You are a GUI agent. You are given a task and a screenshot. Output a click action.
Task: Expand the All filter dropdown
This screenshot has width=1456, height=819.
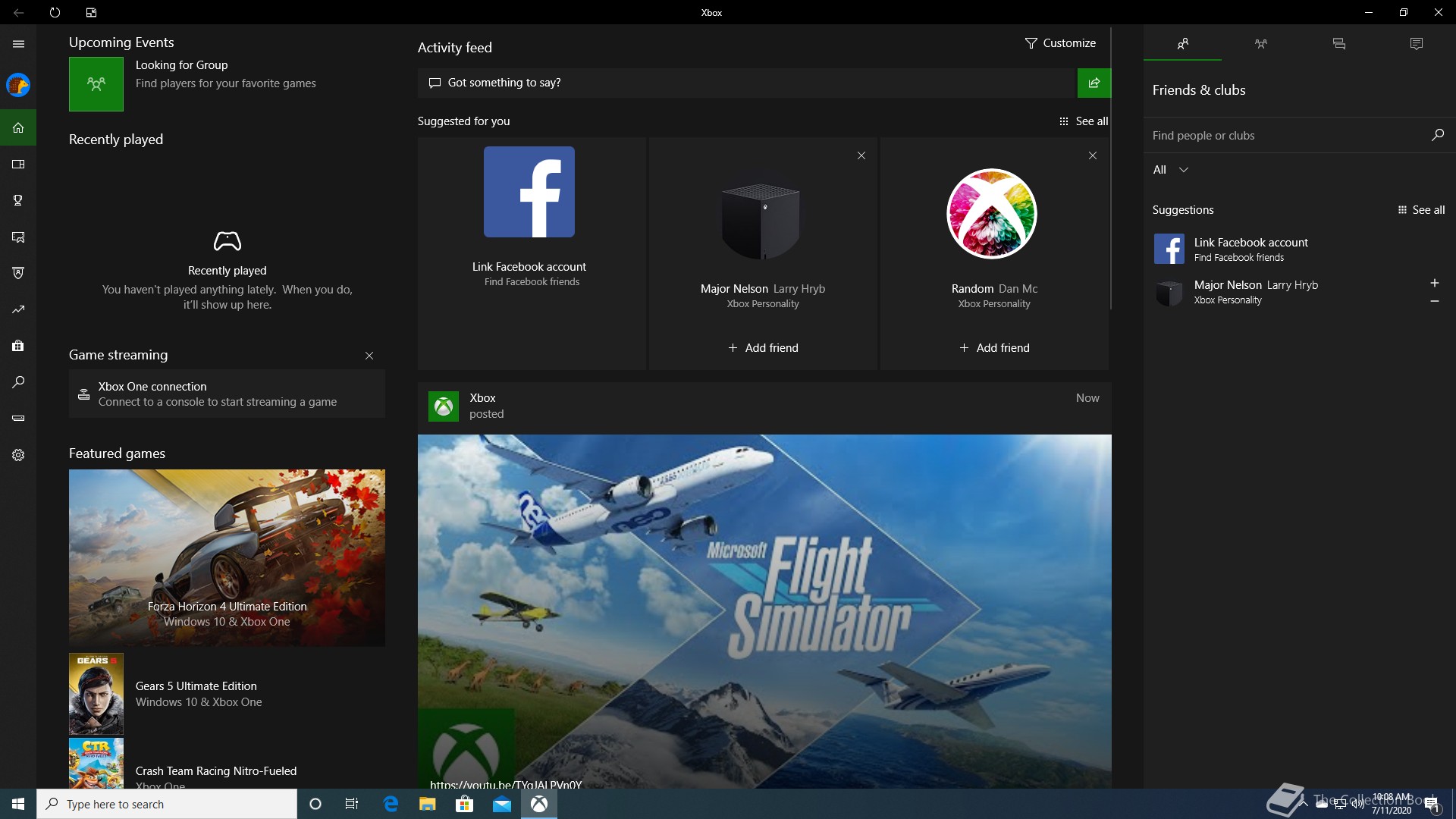[1170, 170]
